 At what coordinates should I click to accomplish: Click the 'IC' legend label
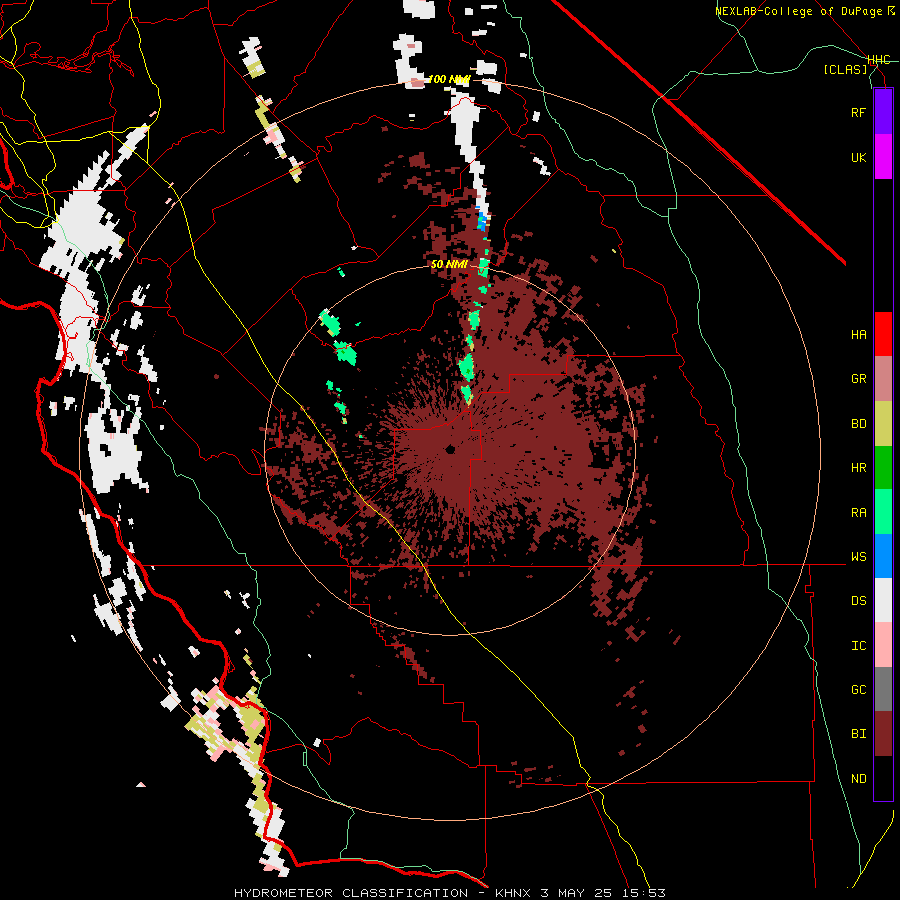click(x=858, y=645)
